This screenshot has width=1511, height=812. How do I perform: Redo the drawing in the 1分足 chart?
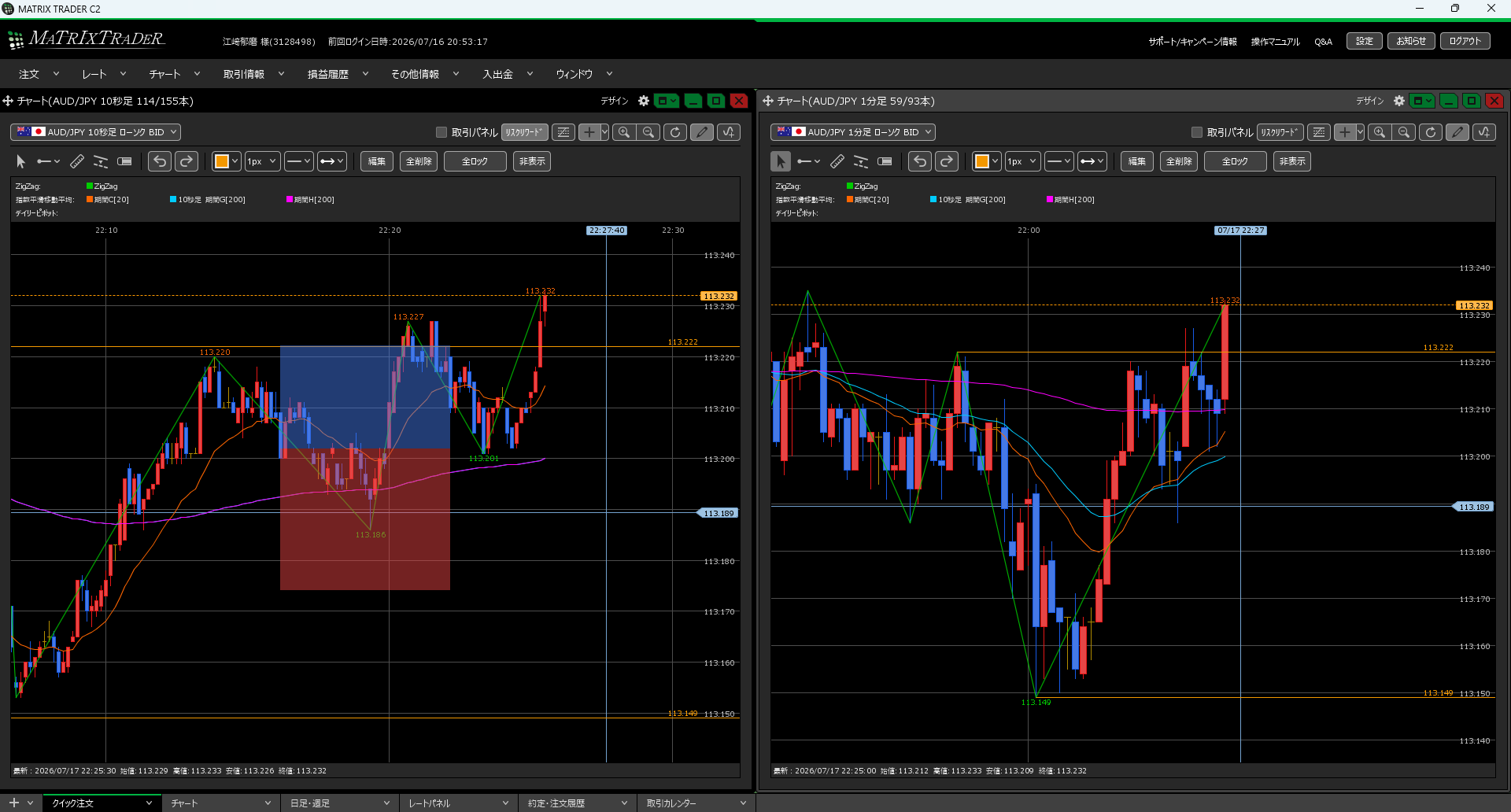click(x=947, y=161)
